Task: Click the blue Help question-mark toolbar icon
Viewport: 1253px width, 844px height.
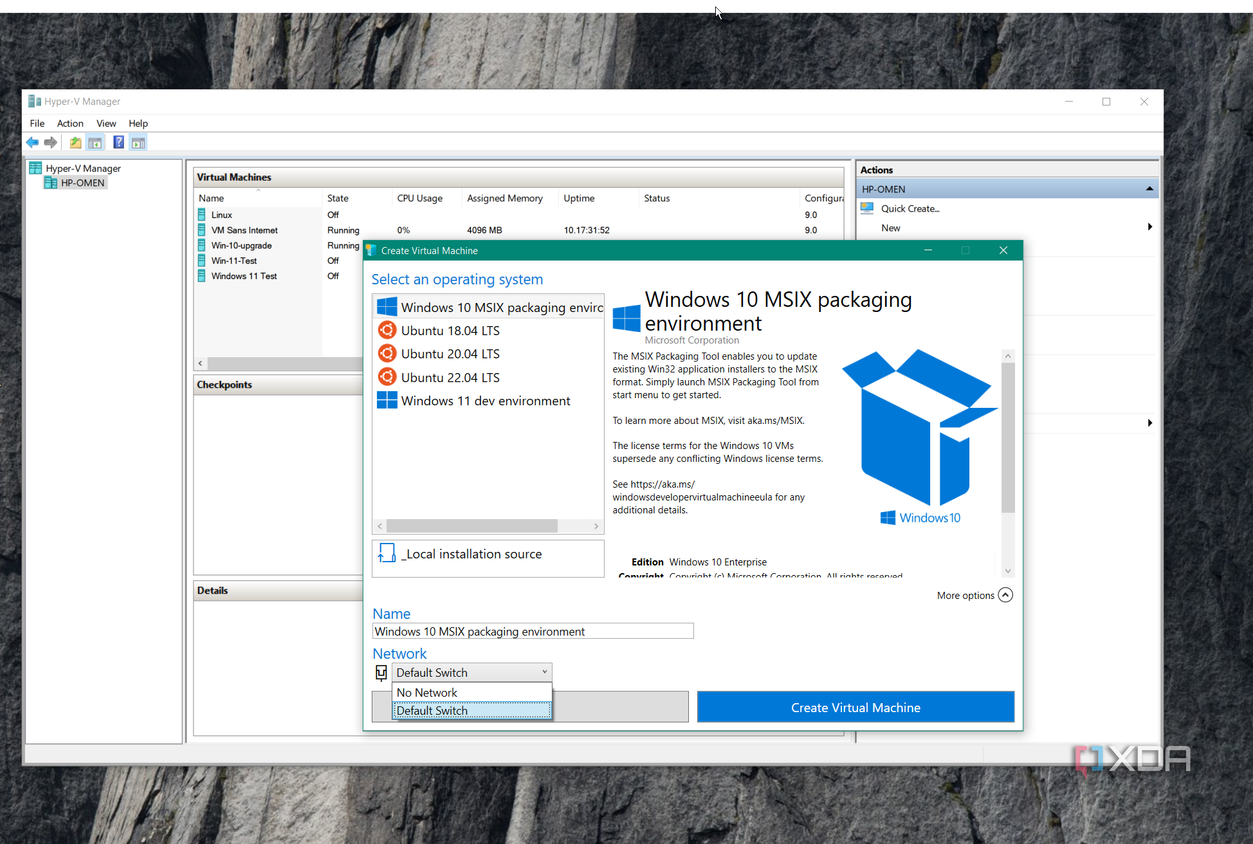Action: click(118, 143)
